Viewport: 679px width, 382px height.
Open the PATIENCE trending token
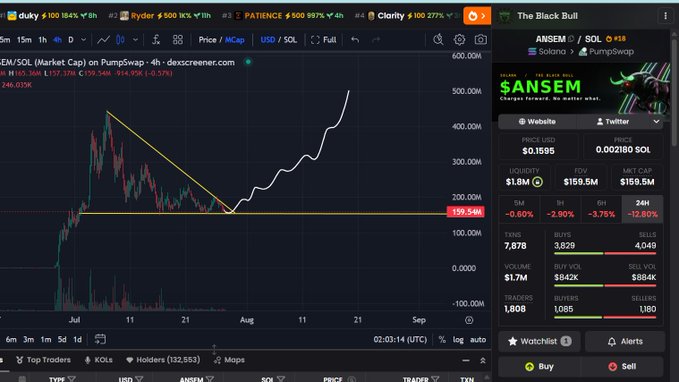pos(283,16)
